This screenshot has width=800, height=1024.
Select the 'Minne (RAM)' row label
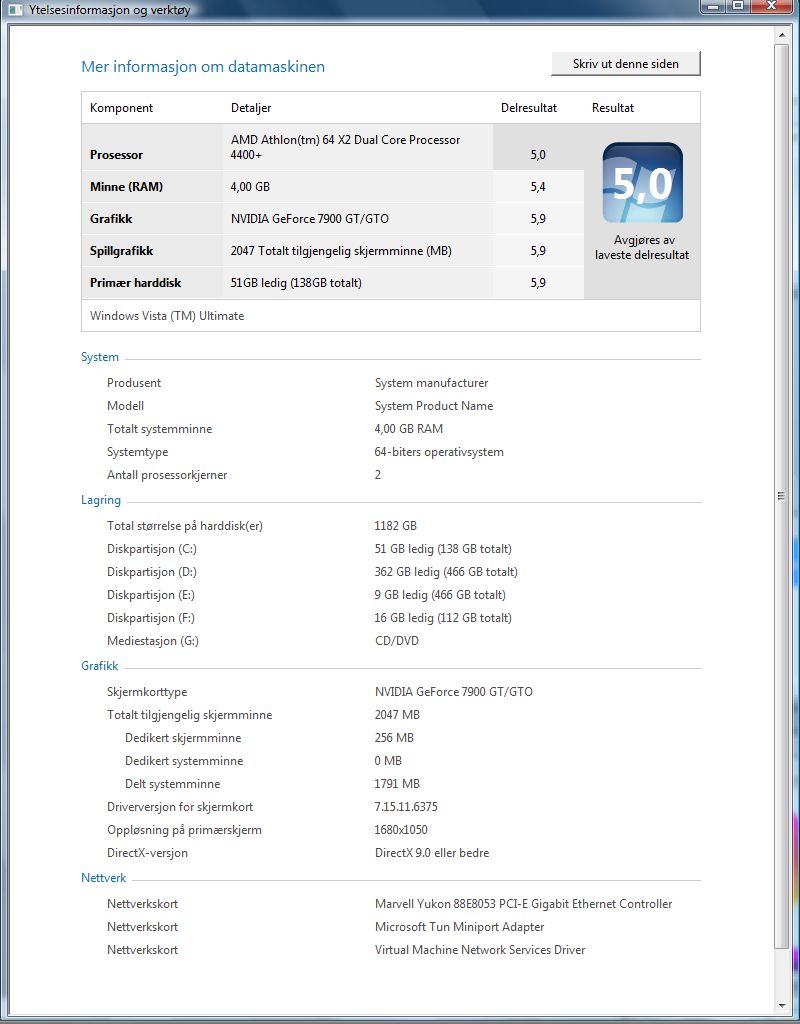(x=127, y=187)
